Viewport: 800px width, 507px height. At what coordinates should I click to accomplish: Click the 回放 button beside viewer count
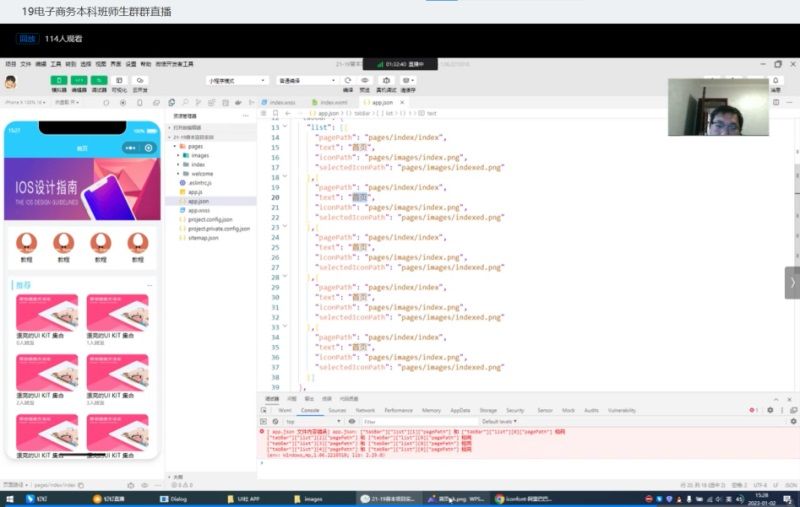pos(28,39)
